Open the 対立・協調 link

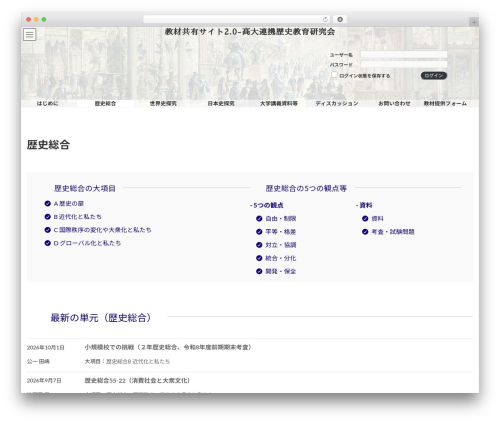pyautogui.click(x=281, y=245)
